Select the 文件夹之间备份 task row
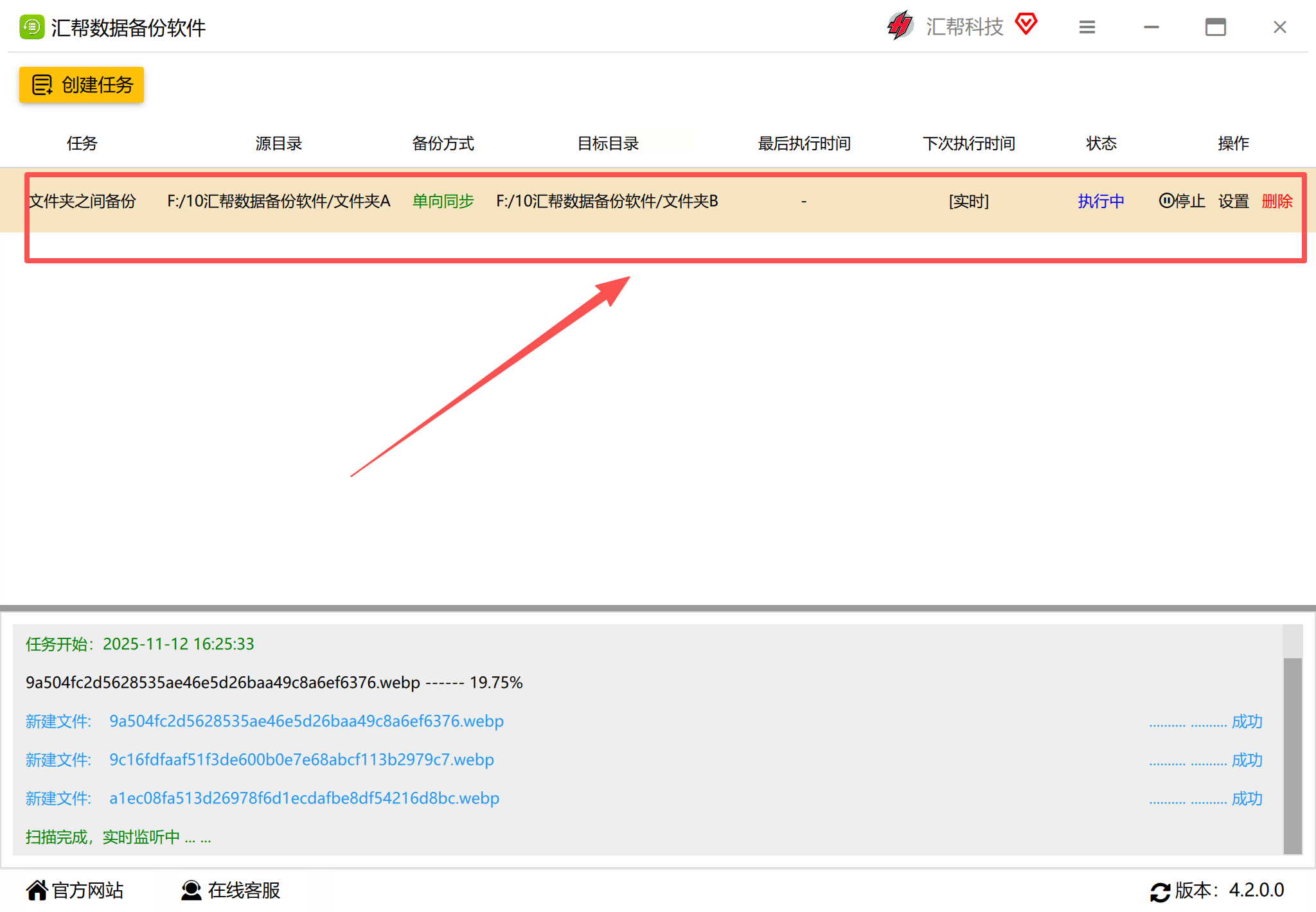The height and width of the screenshot is (912, 1316). [x=82, y=202]
